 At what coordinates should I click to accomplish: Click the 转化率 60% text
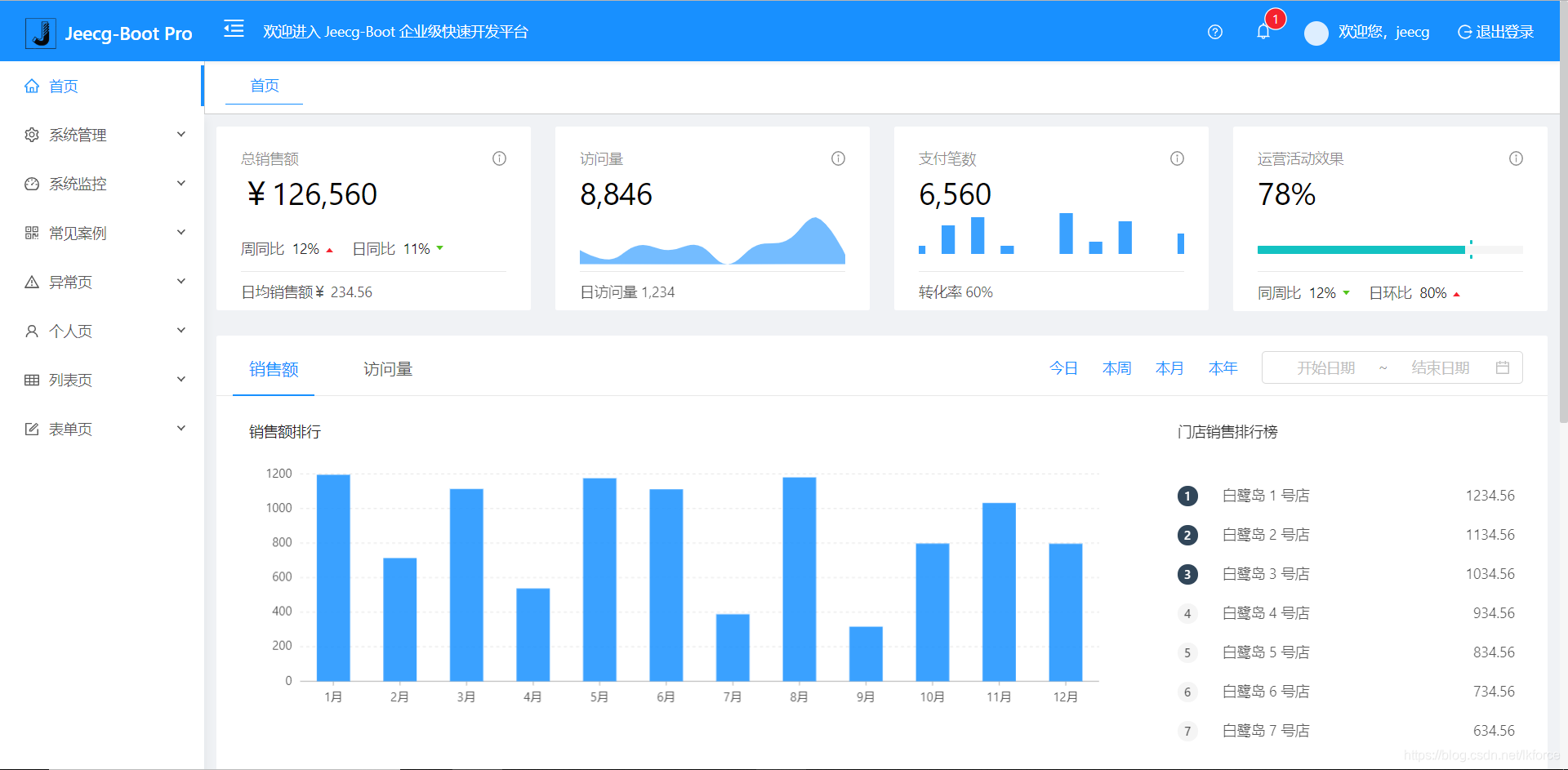tap(955, 292)
